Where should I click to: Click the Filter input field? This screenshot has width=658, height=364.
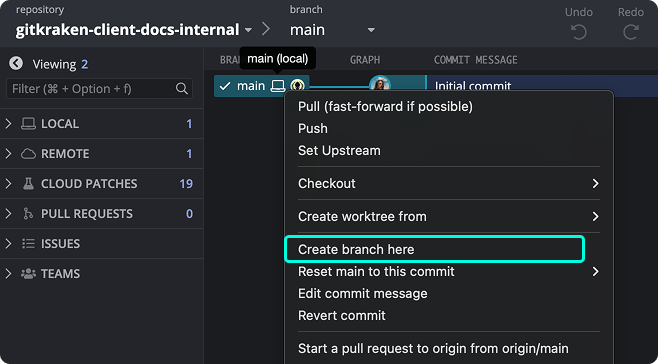[99, 89]
